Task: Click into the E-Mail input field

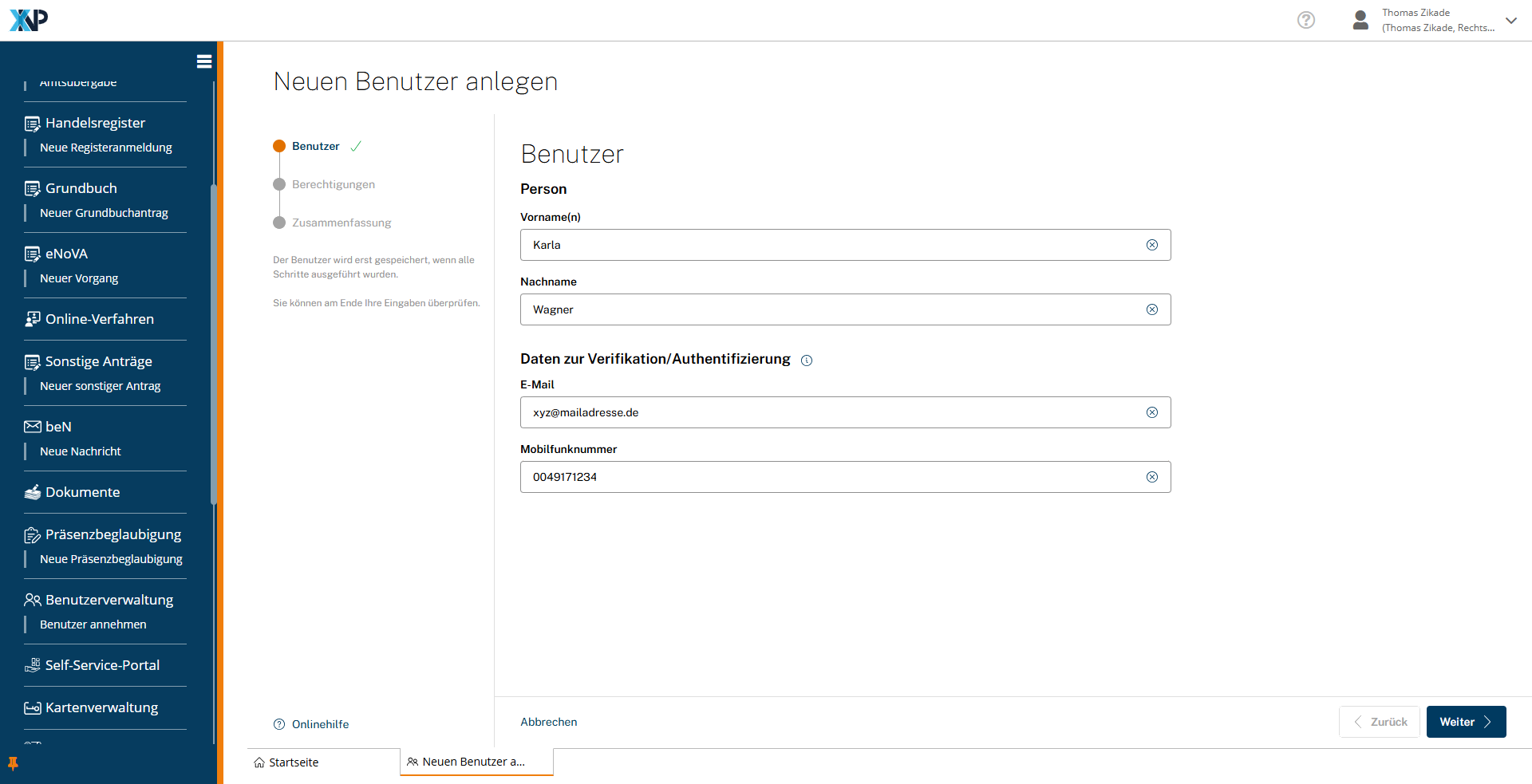Action: 830,412
